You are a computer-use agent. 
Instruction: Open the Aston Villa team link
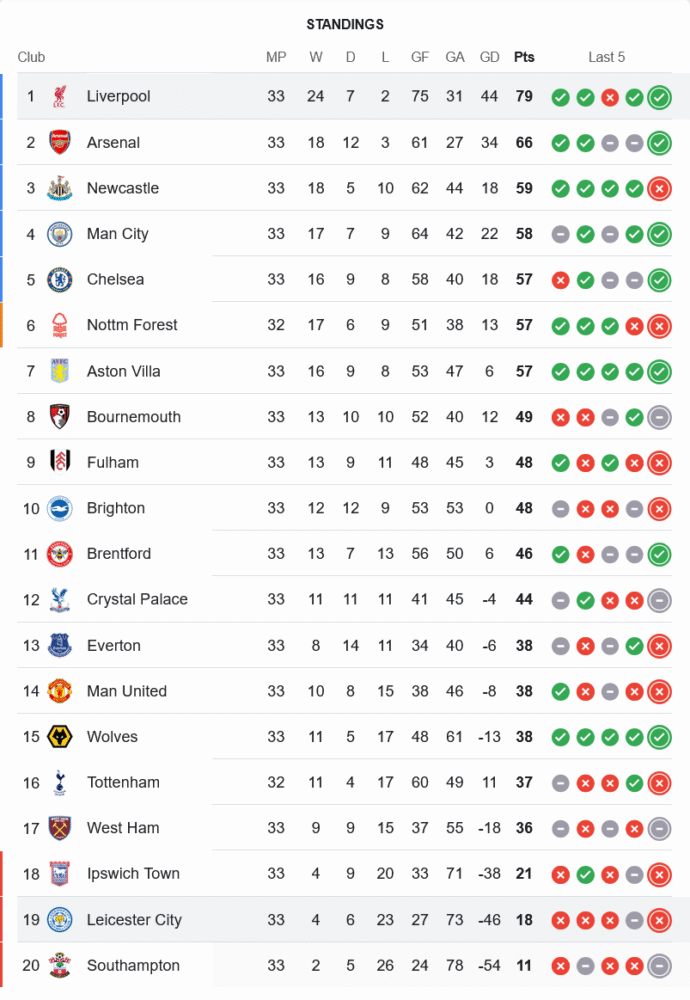point(123,371)
